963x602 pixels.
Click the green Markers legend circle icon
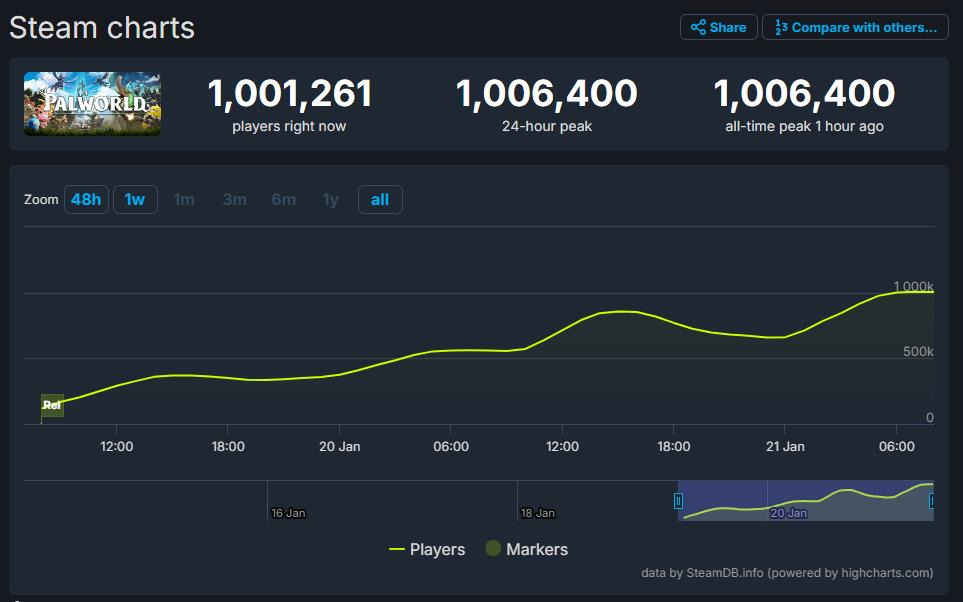coord(492,549)
